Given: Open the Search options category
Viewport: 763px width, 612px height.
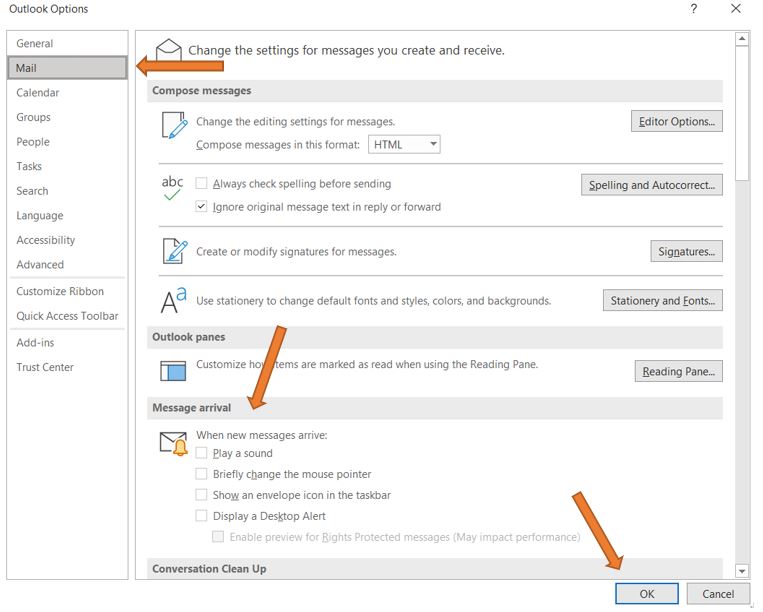Looking at the screenshot, I should coord(68,191).
